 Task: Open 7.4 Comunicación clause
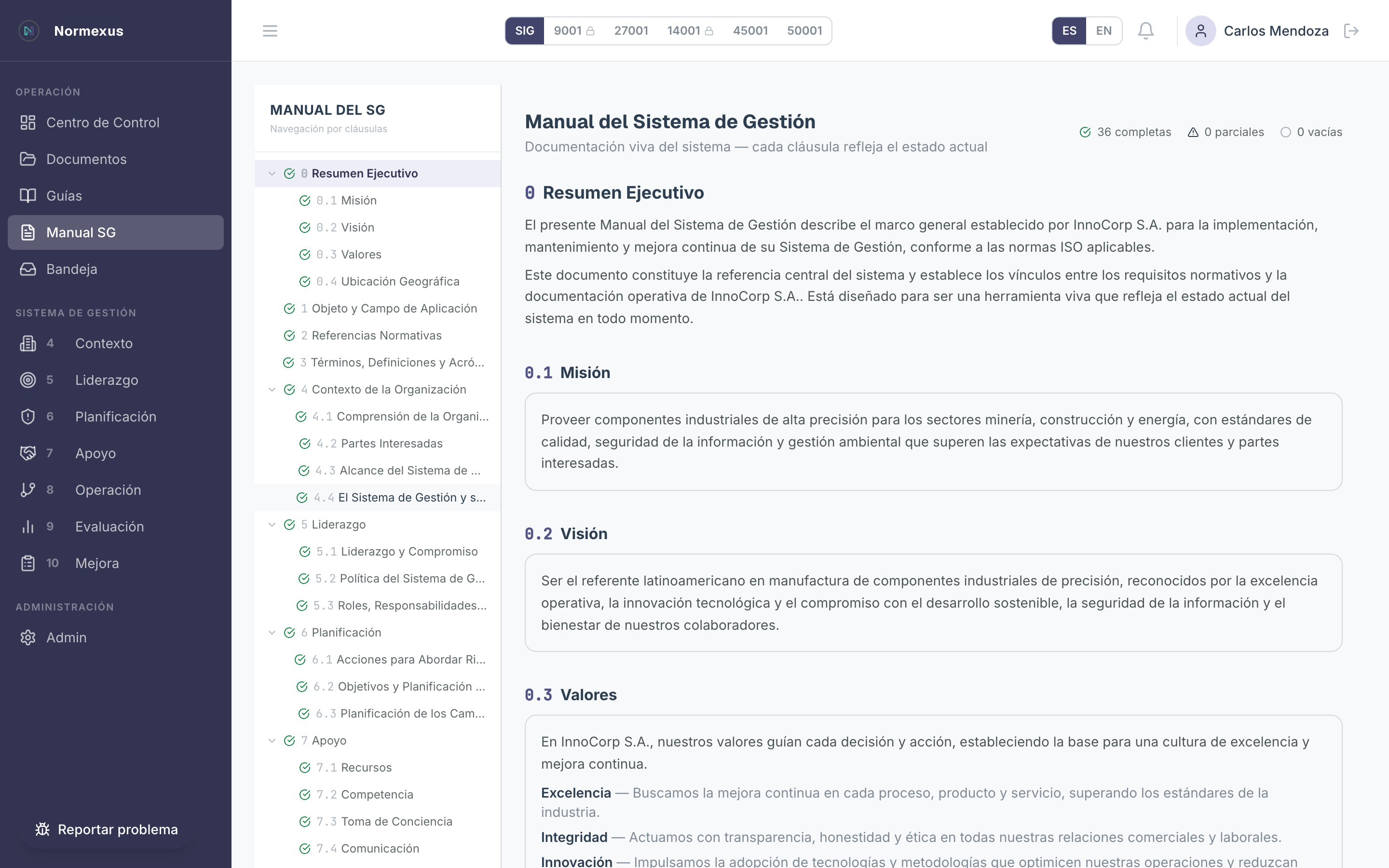378,849
